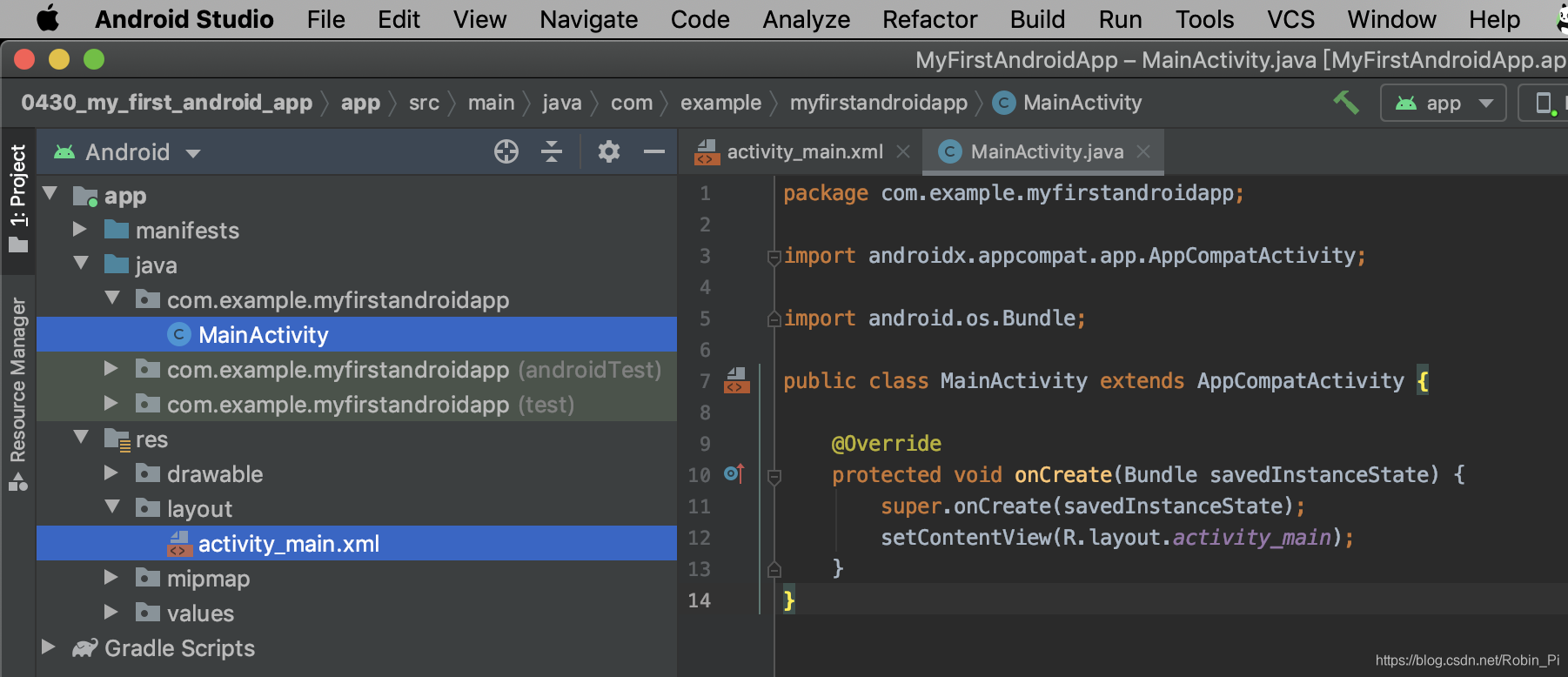Click the Android robot icon in Project header

point(64,152)
